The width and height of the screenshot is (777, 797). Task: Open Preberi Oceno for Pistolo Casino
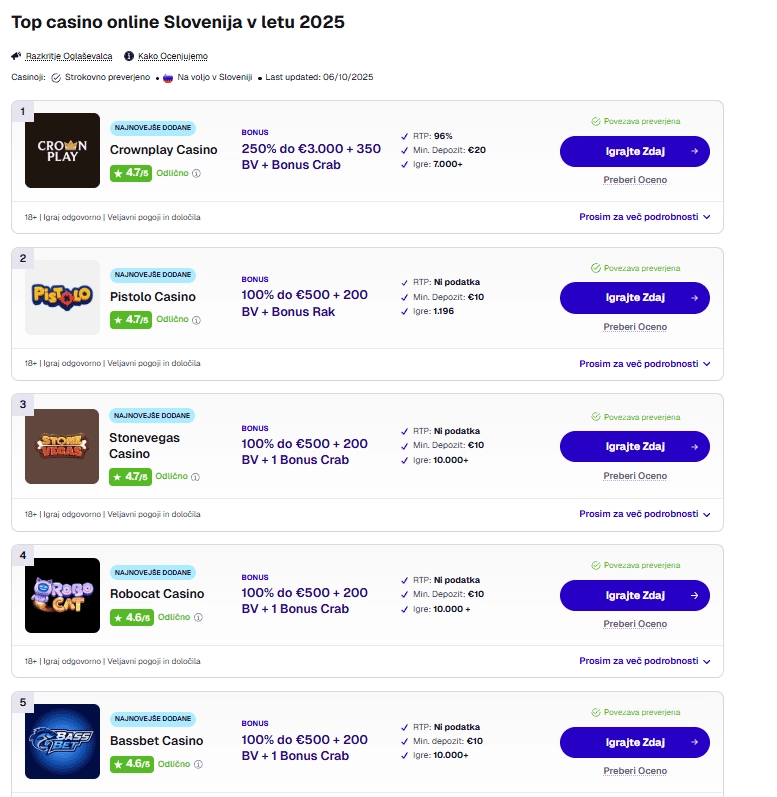click(x=635, y=327)
